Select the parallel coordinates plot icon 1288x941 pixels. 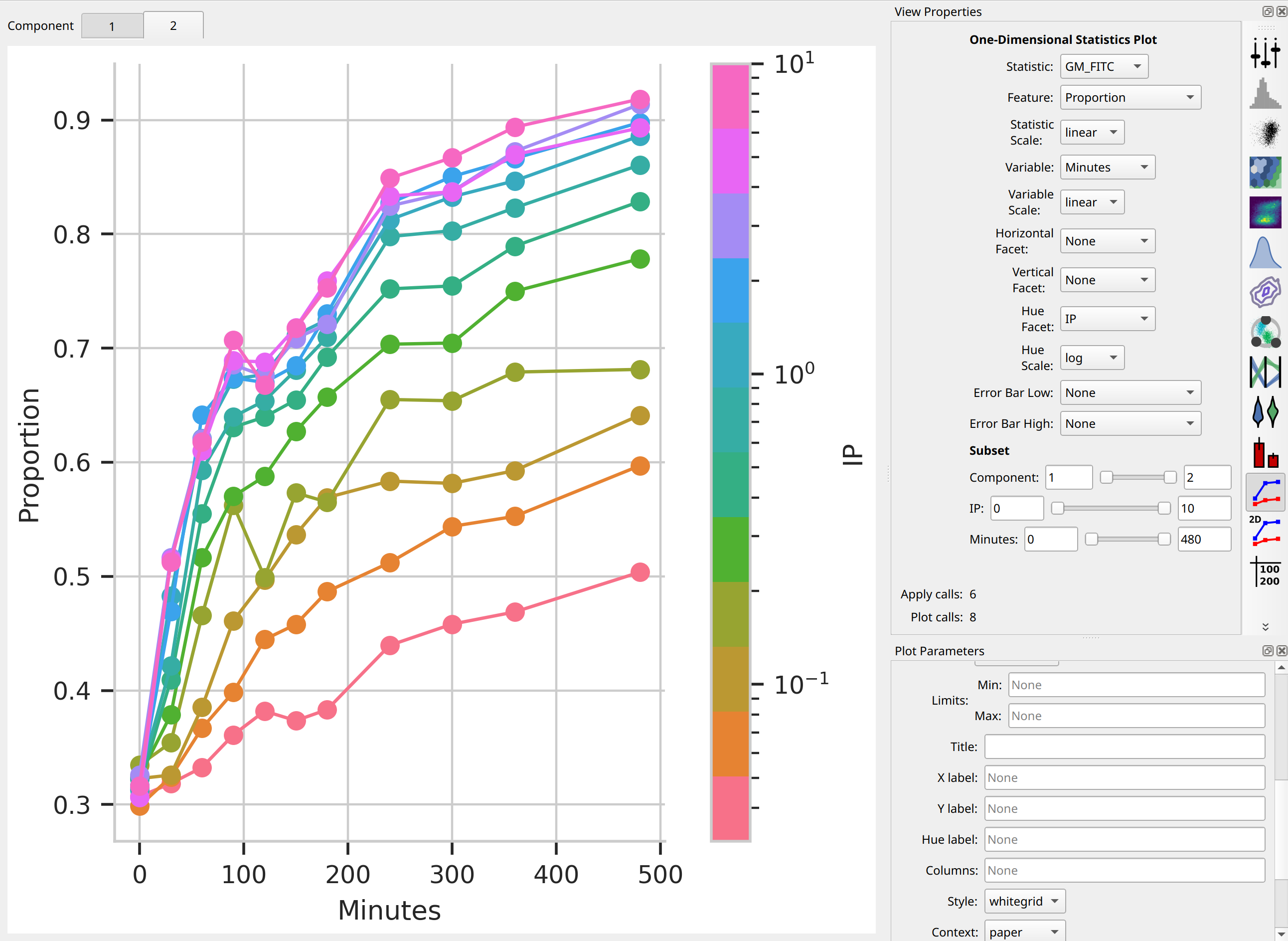(x=1265, y=372)
